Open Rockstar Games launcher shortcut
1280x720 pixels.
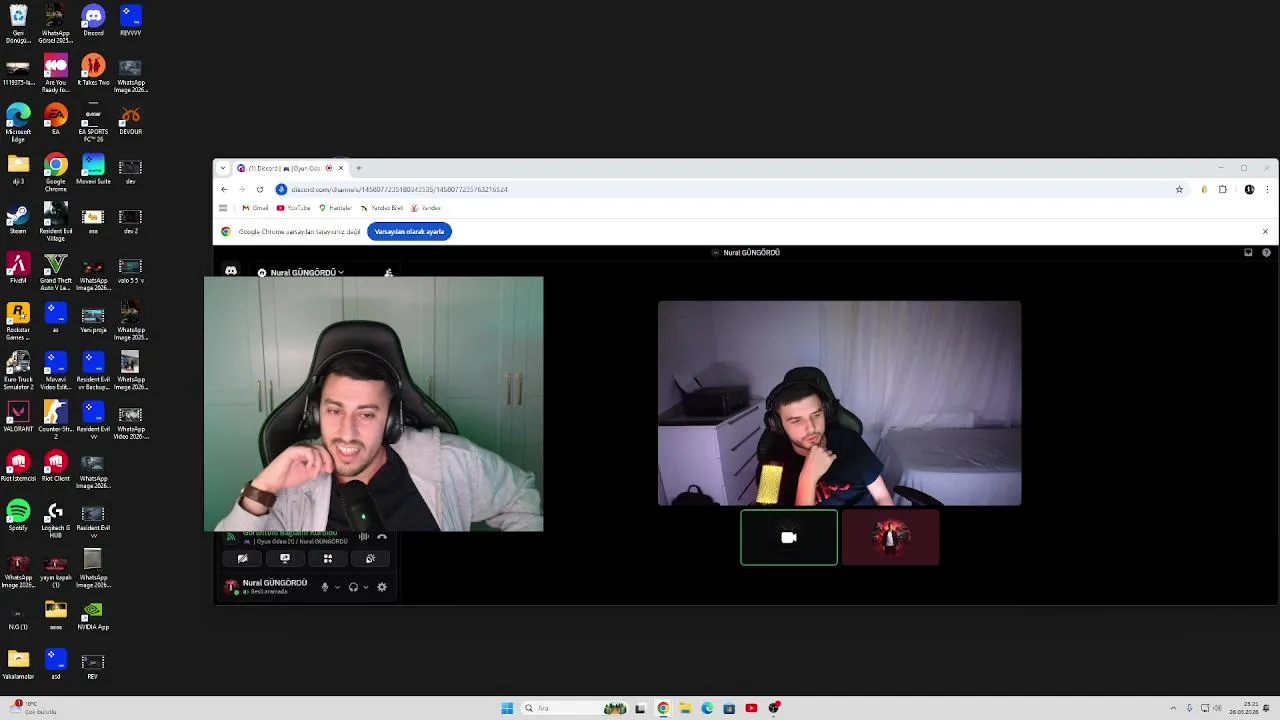(x=18, y=320)
